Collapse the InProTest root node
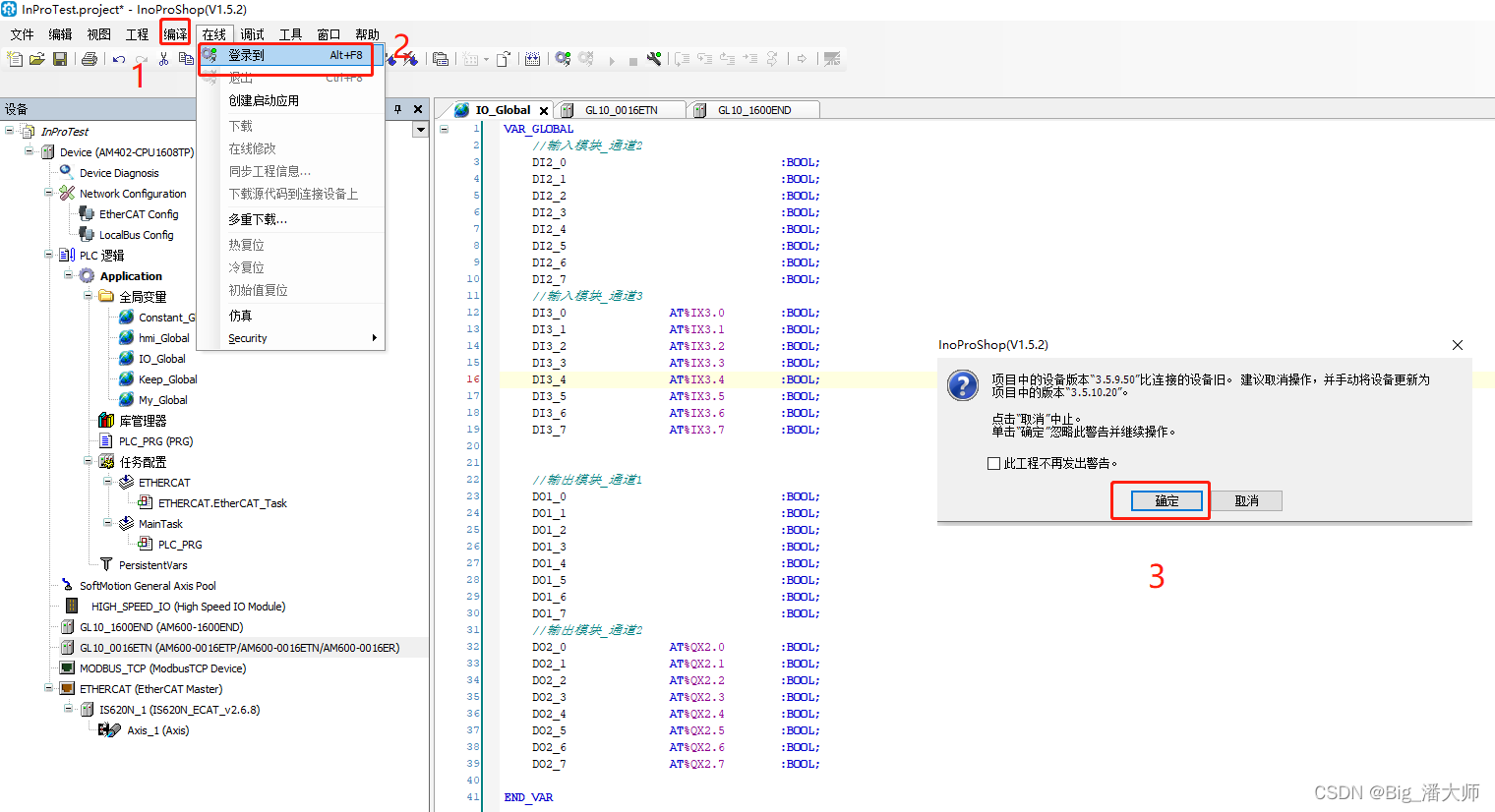 coord(10,131)
